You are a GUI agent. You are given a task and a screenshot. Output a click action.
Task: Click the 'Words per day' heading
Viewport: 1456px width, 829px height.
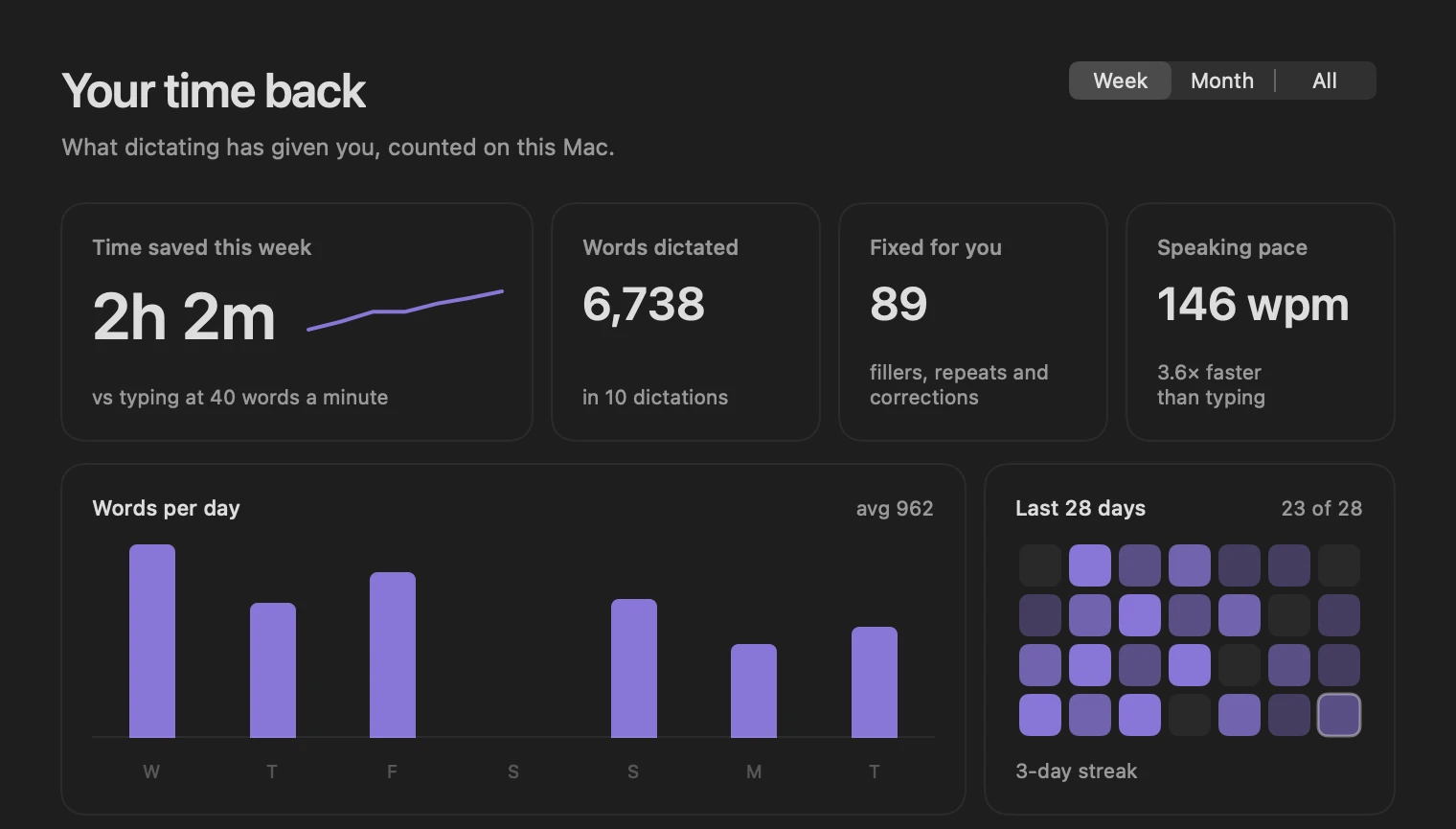click(166, 509)
